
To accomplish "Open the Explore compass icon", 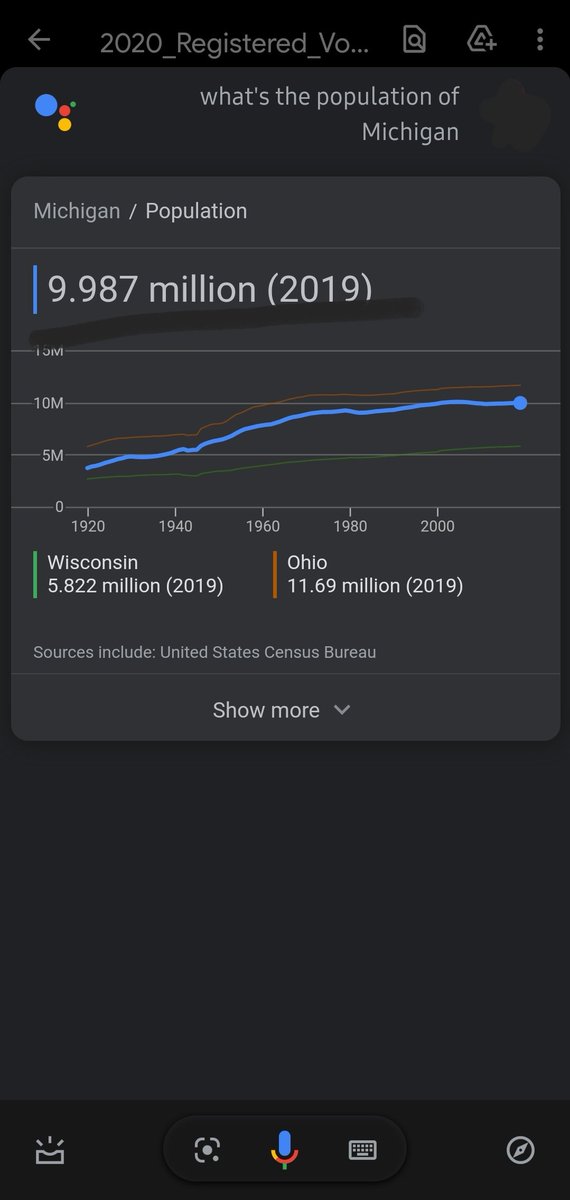I will 520,1151.
